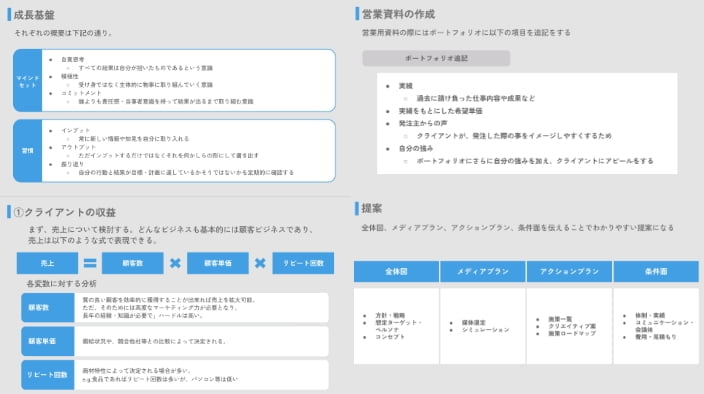The height and width of the screenshot is (394, 704).
Task: Click the 発注主からの声 bullet
Action: click(423, 123)
